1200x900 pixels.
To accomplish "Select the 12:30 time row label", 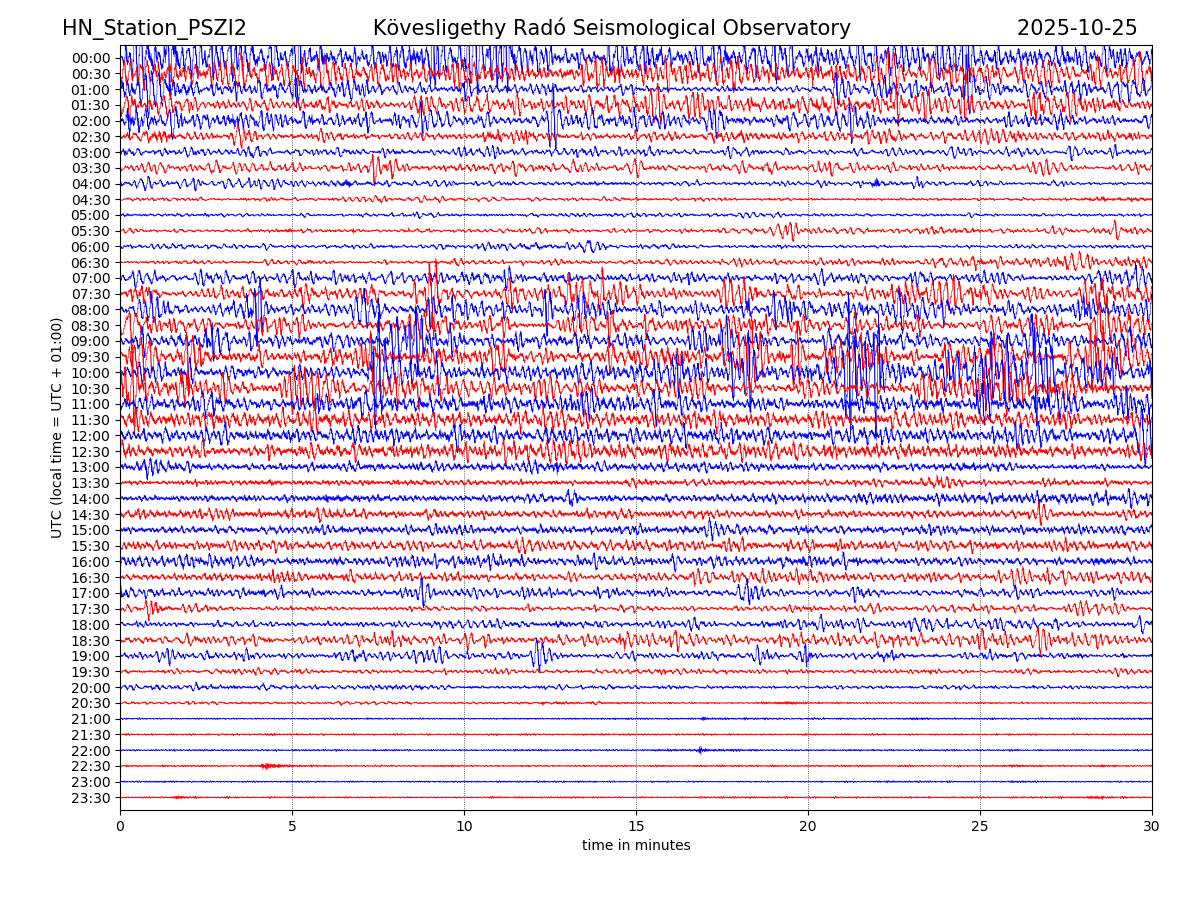I will pyautogui.click(x=90, y=452).
